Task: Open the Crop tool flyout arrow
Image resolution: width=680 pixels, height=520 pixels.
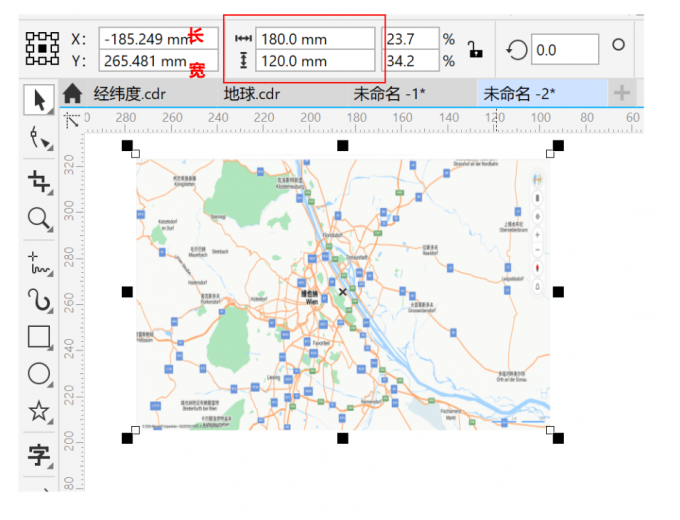Action: coord(50,192)
